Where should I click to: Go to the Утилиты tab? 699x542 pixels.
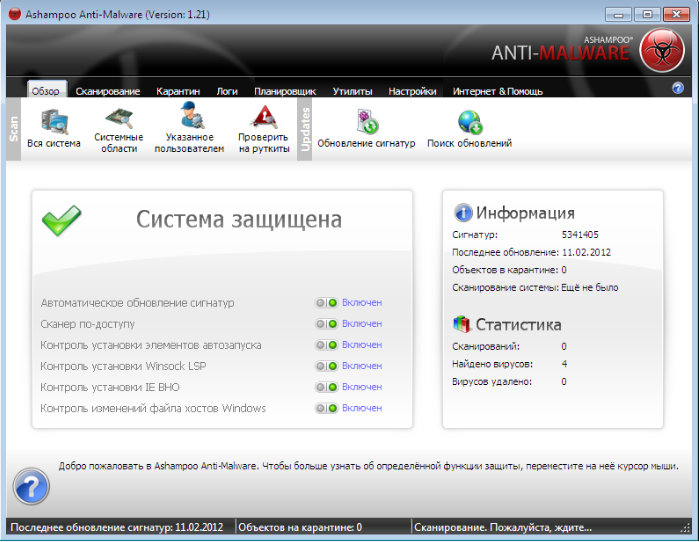[x=352, y=91]
